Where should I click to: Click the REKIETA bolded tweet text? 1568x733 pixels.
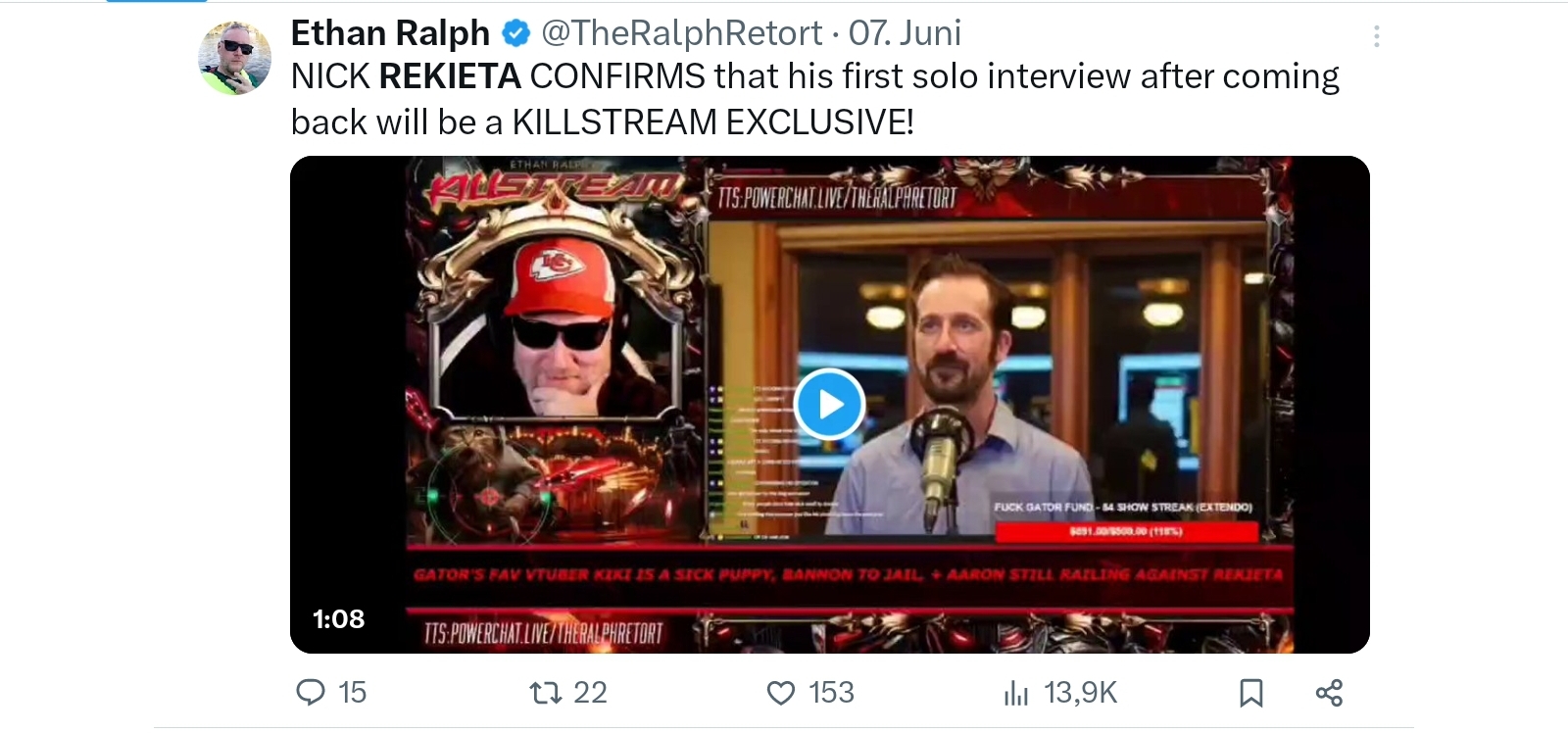(450, 76)
